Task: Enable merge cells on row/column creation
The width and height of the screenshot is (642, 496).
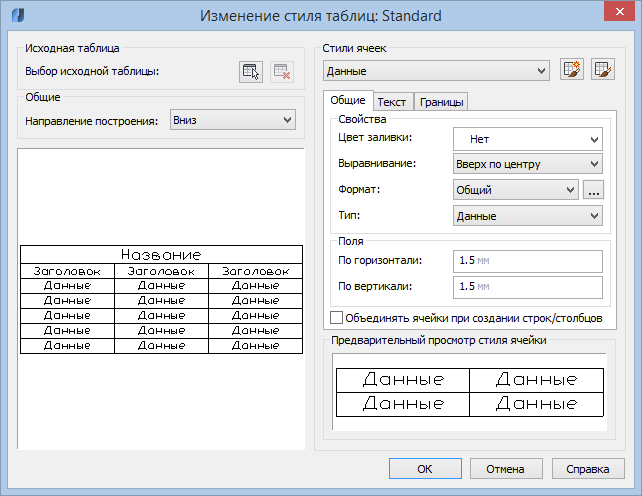Action: pyautogui.click(x=336, y=318)
